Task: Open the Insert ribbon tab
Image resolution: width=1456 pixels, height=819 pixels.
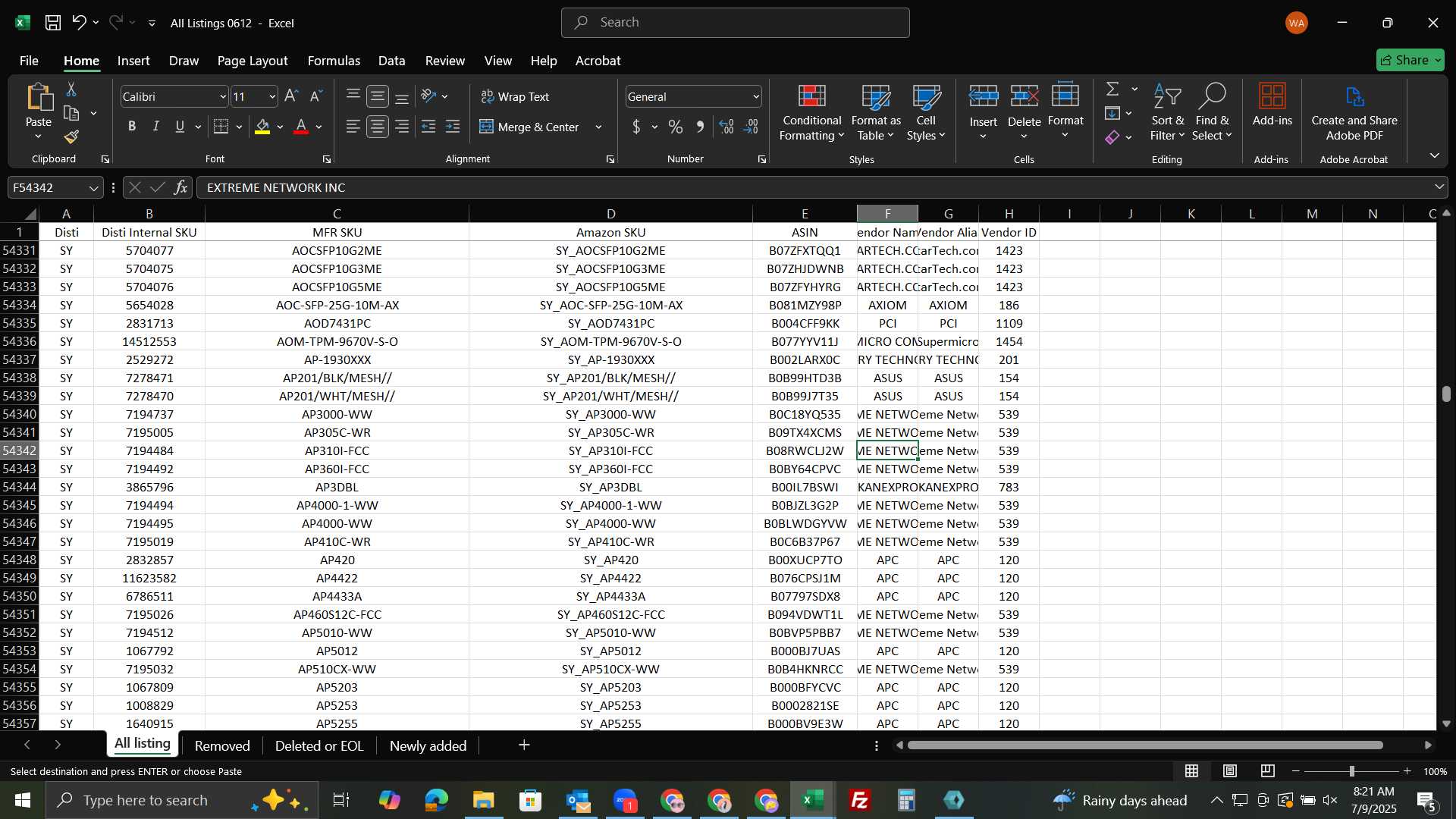Action: (x=133, y=61)
